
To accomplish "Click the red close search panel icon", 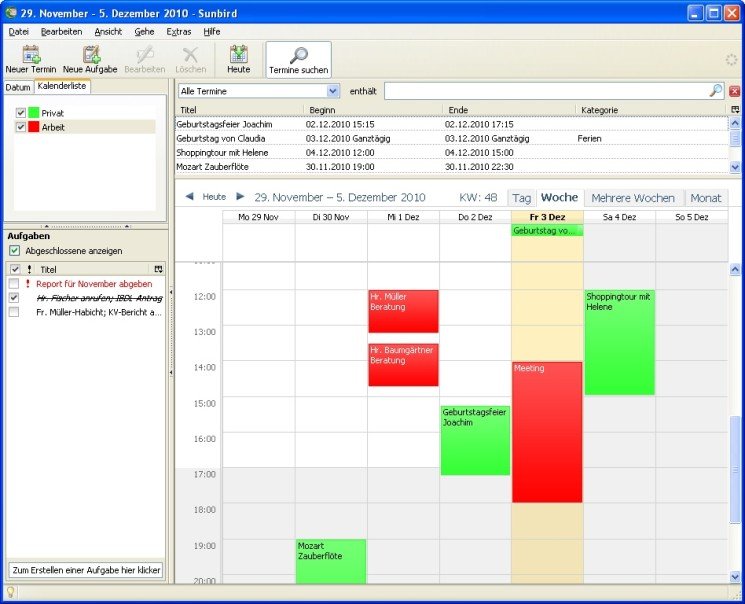I will 735,91.
